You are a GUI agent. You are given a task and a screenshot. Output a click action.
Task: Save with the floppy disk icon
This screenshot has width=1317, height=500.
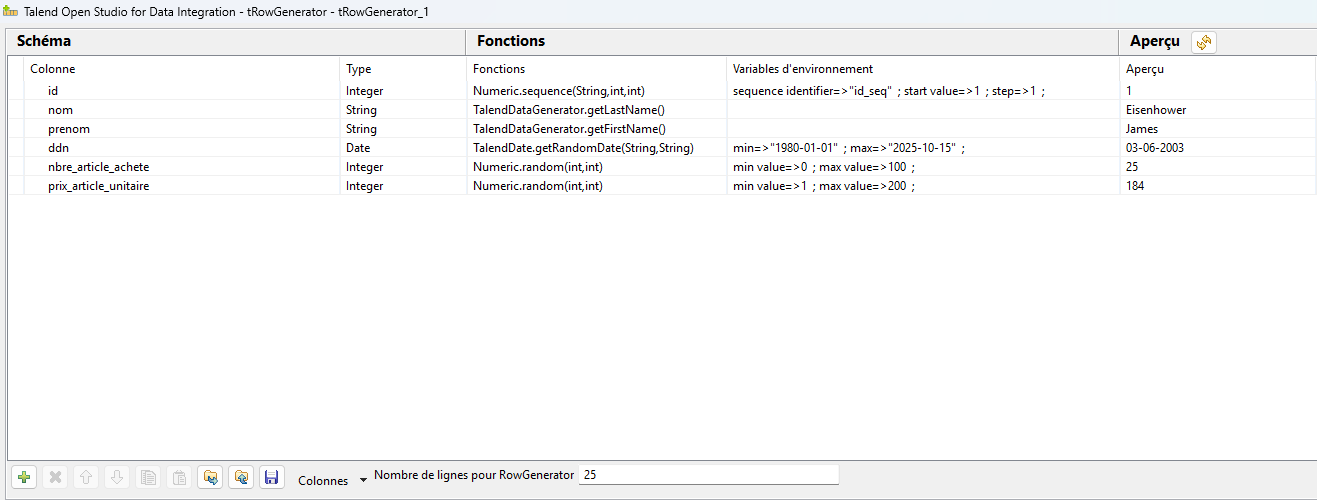(271, 478)
